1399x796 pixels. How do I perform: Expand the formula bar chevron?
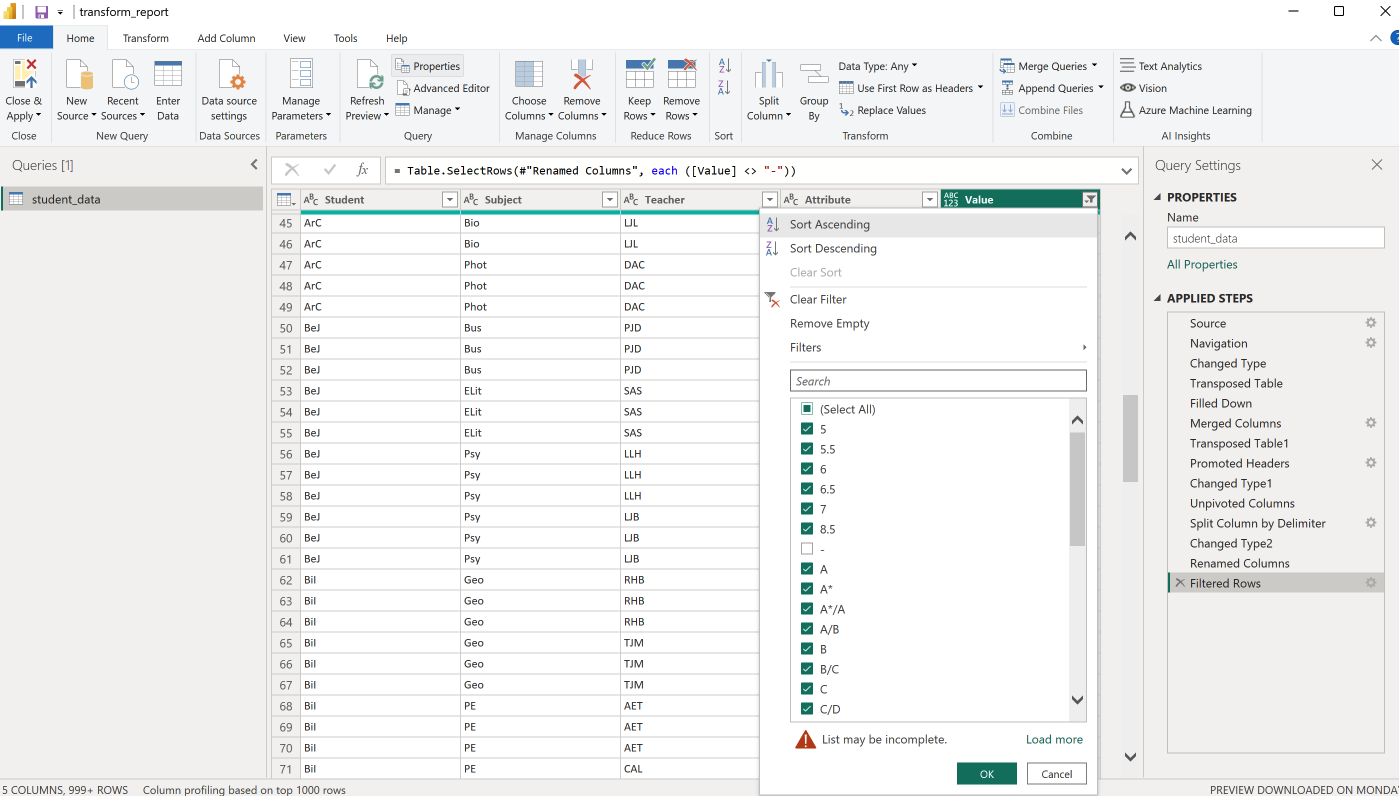(x=1128, y=171)
